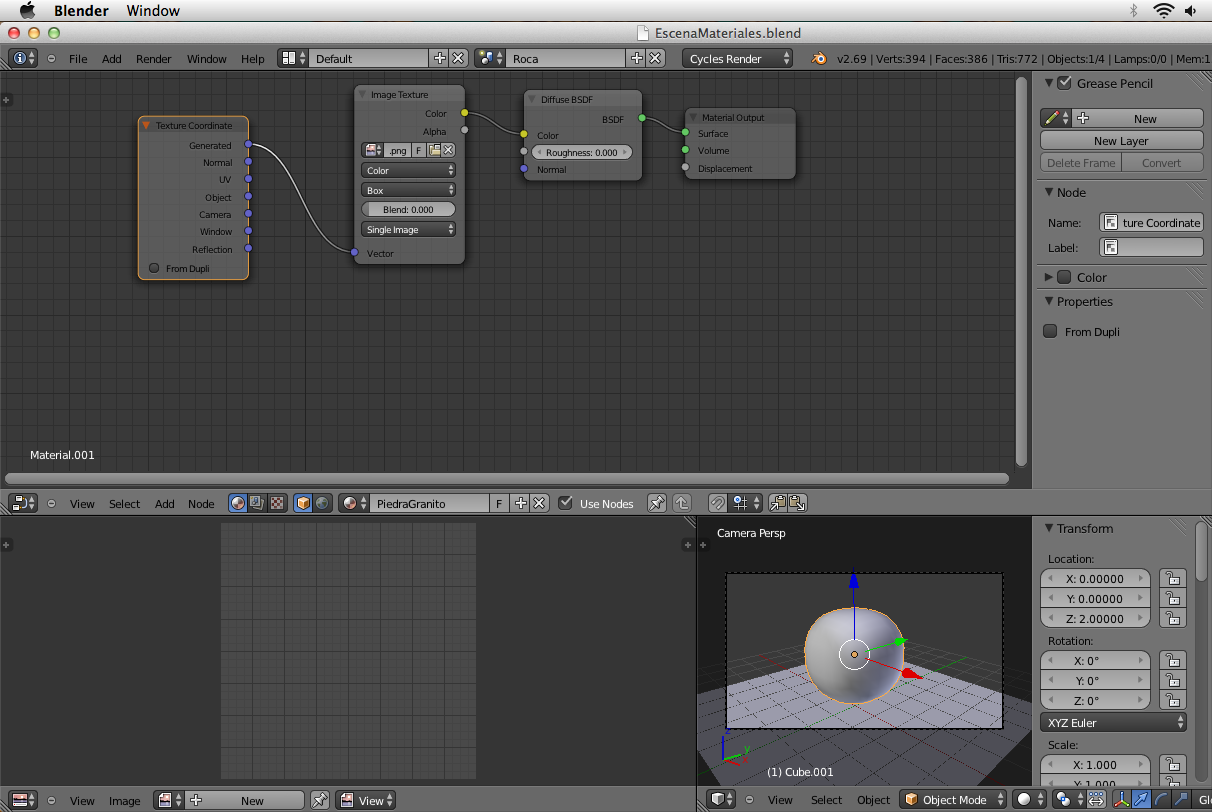This screenshot has height=812, width=1212.
Task: Paste nodes from clipboard icon
Action: coord(797,503)
